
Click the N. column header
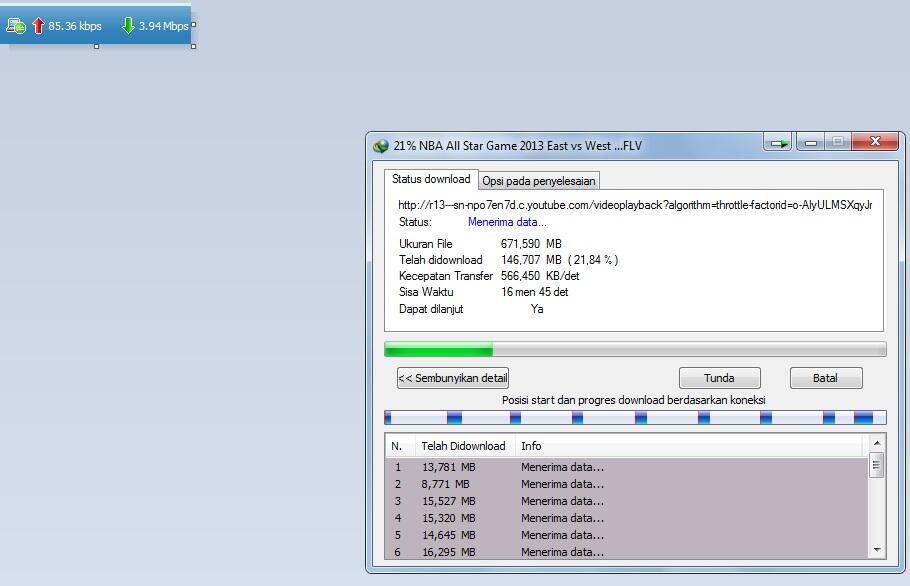(x=399, y=446)
